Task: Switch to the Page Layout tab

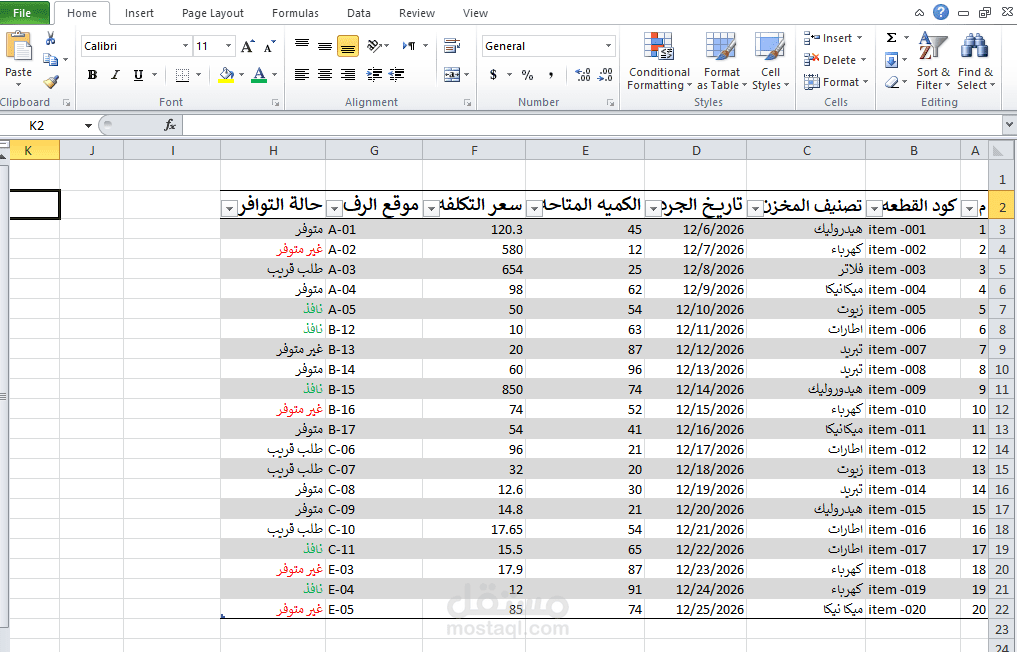Action: point(213,13)
